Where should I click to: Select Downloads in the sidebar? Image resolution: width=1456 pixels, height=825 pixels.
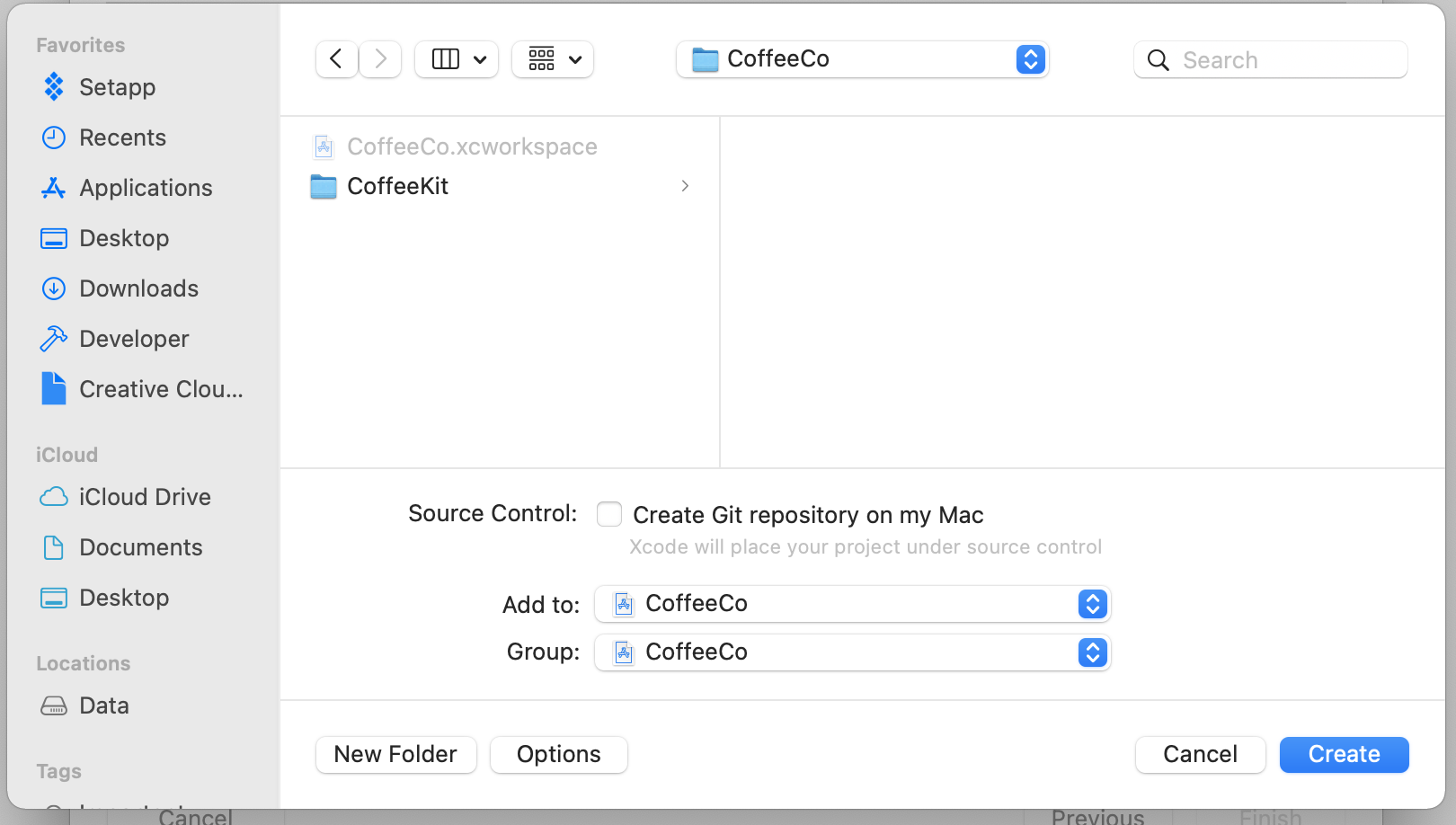pos(138,288)
